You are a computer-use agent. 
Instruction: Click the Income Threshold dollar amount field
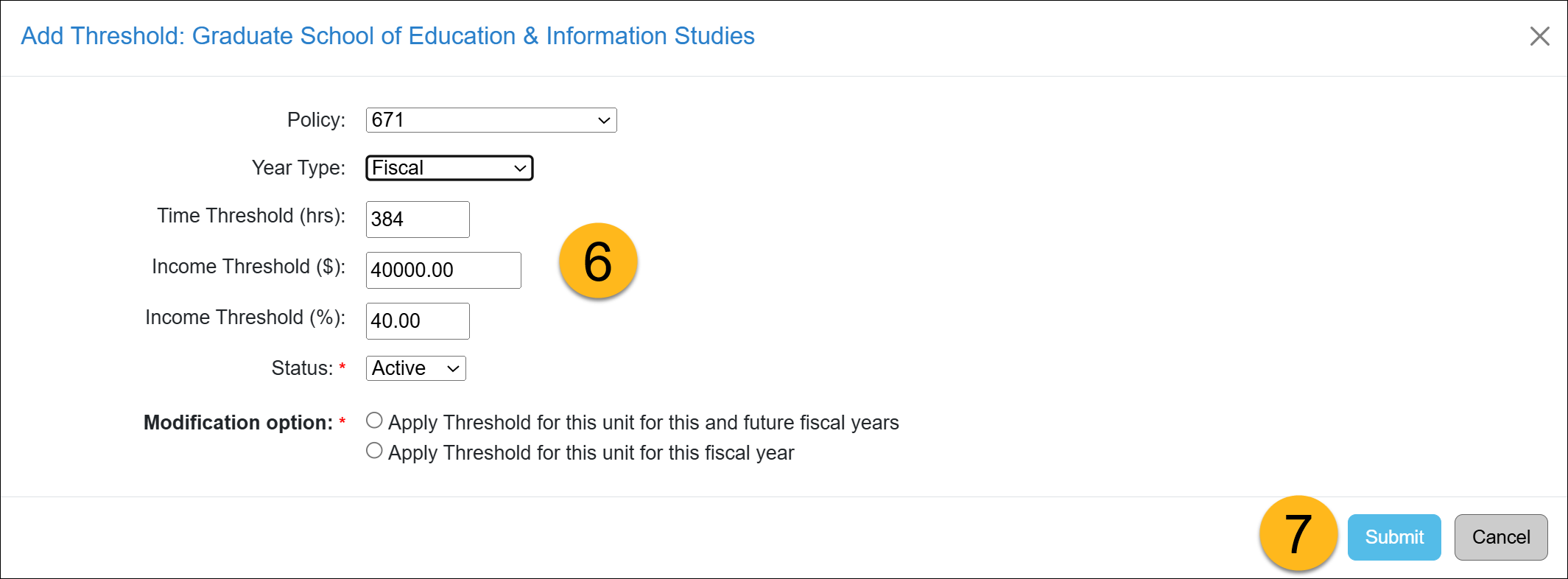pyautogui.click(x=443, y=270)
